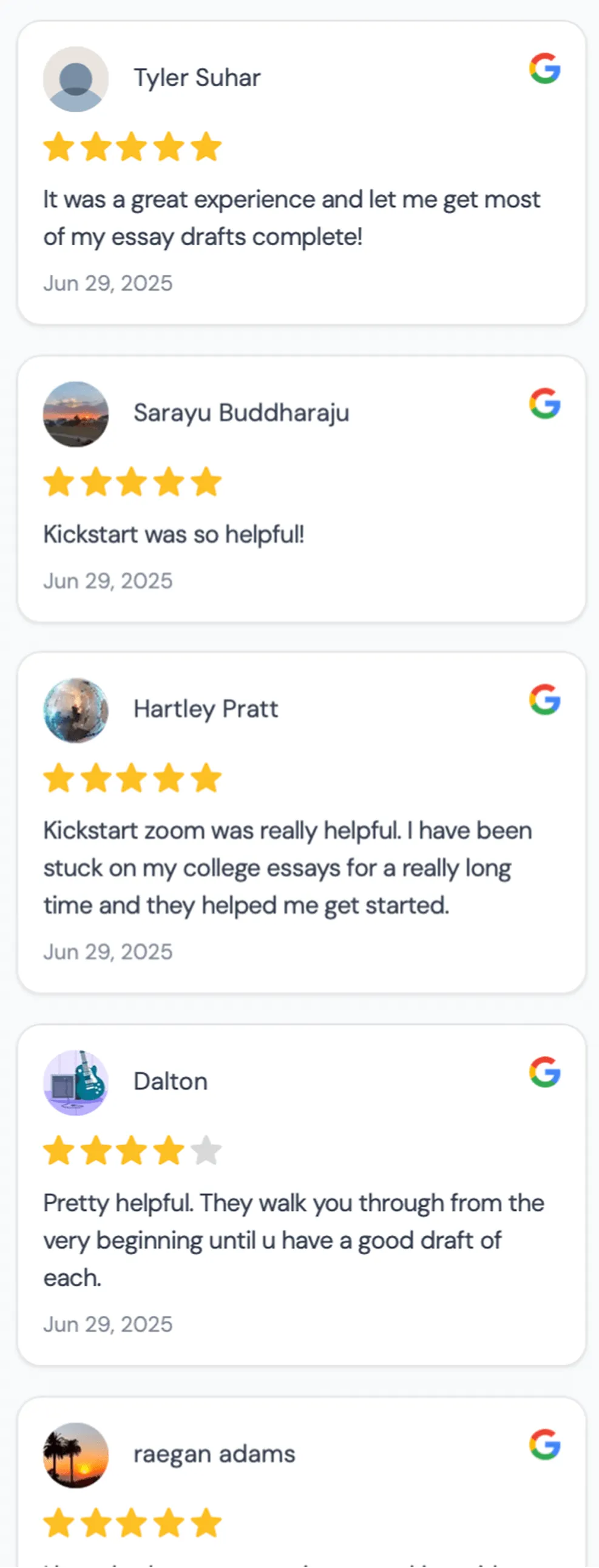Open raegan adams' palm tree avatar

[x=76, y=1455]
